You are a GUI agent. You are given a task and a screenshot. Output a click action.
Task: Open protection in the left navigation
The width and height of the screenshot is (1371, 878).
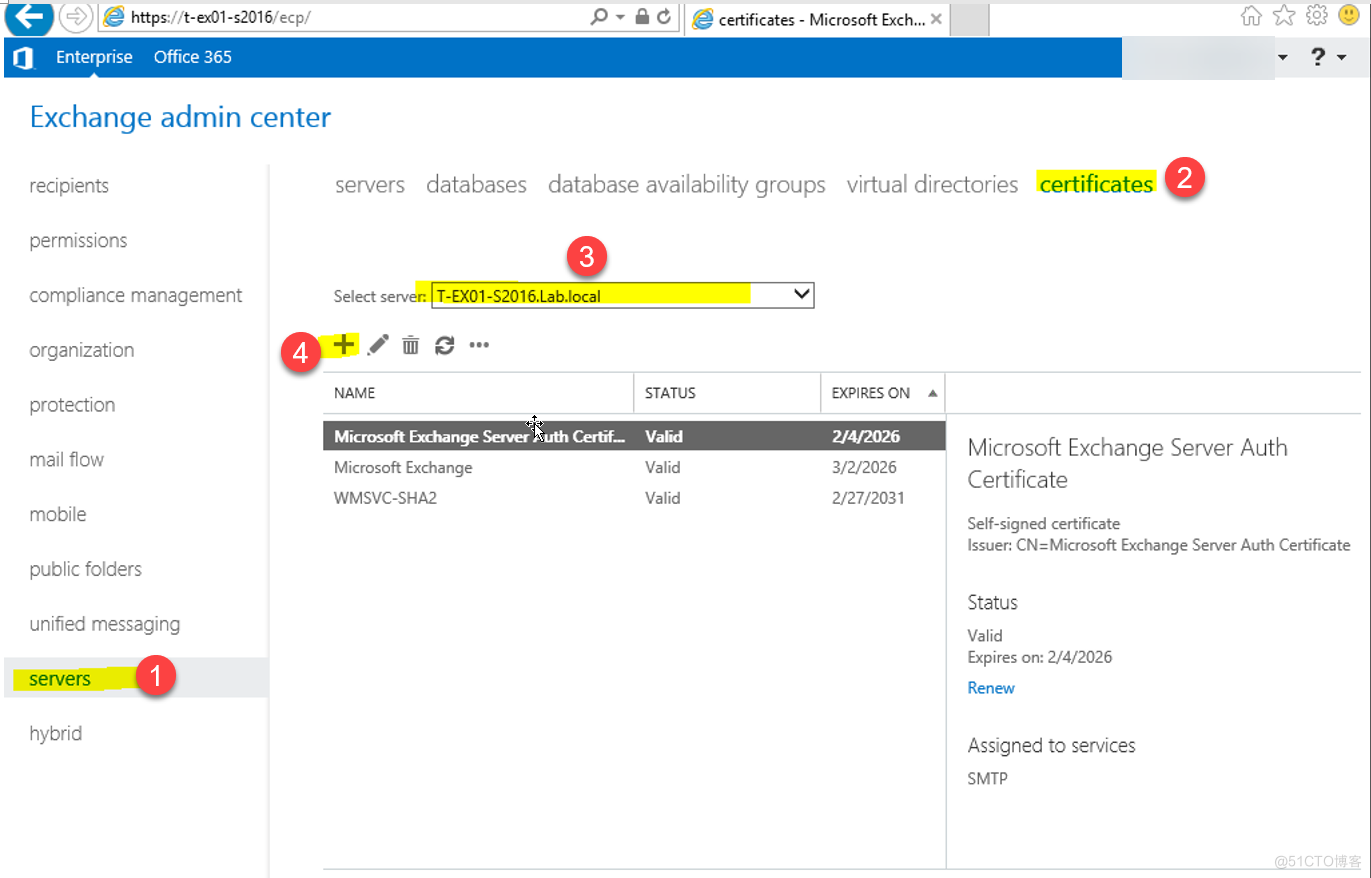[72, 405]
